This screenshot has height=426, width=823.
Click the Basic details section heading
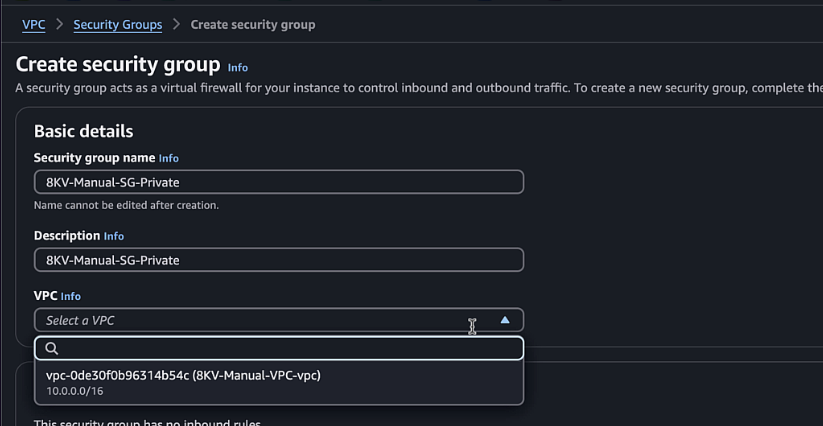coord(83,131)
